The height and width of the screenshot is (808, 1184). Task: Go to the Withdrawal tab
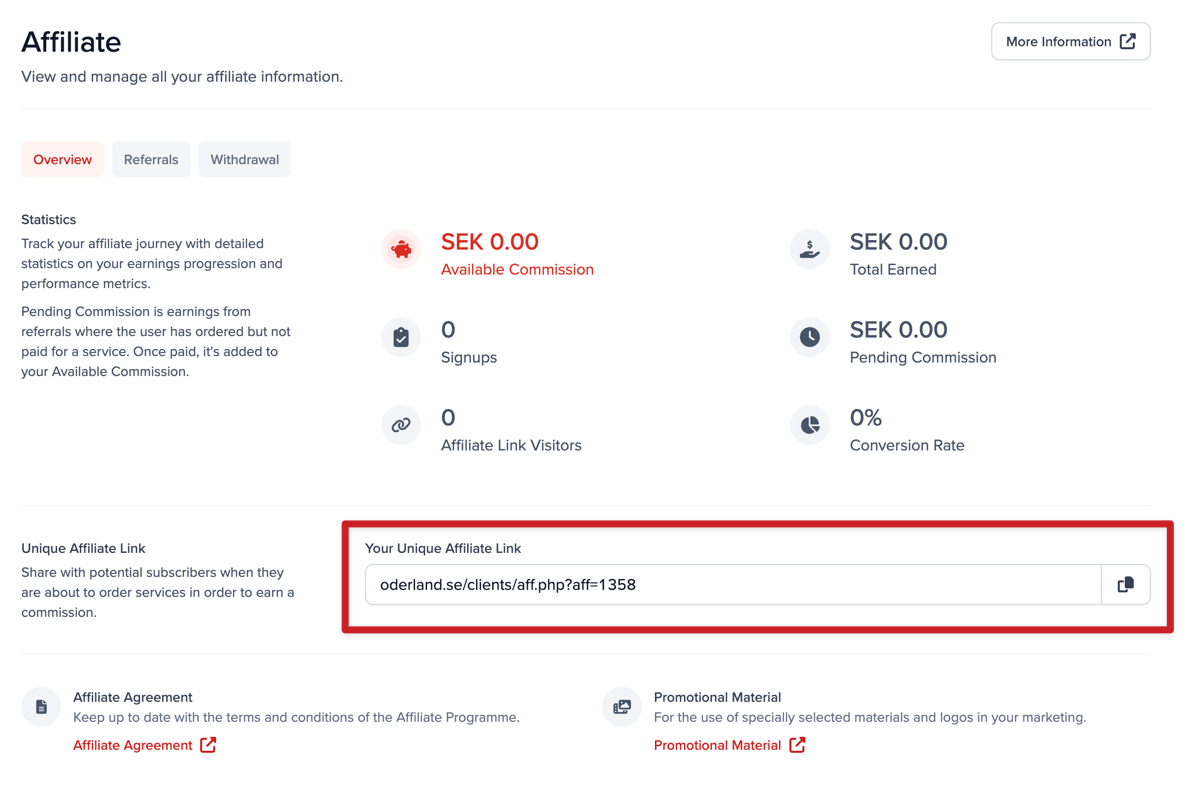[244, 160]
